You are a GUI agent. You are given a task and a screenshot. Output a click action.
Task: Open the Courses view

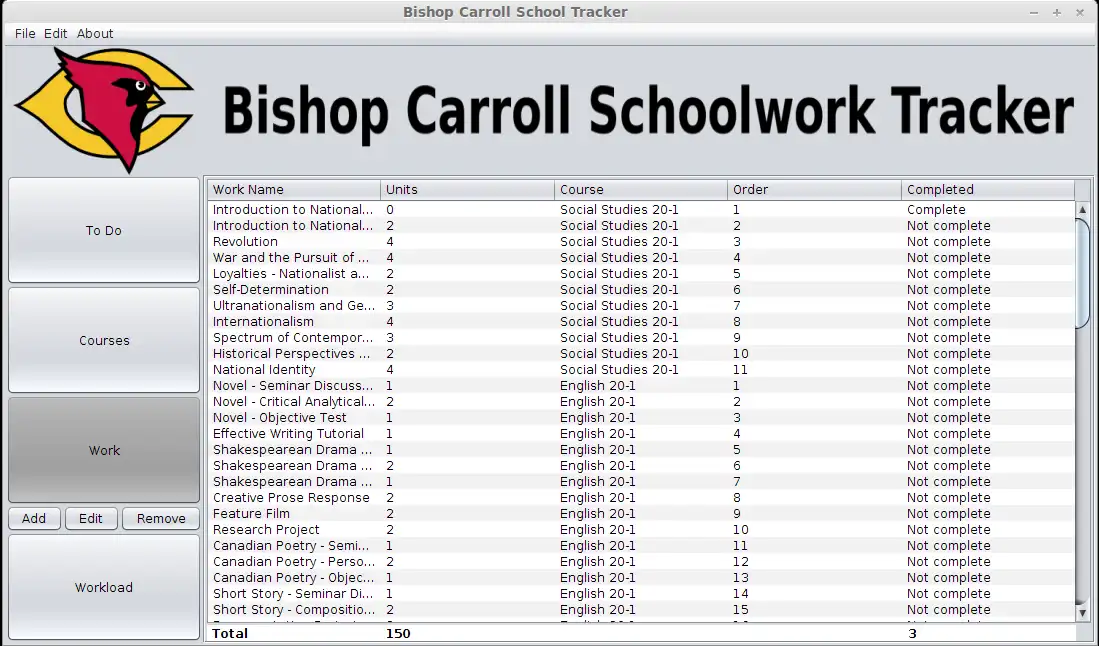point(104,341)
